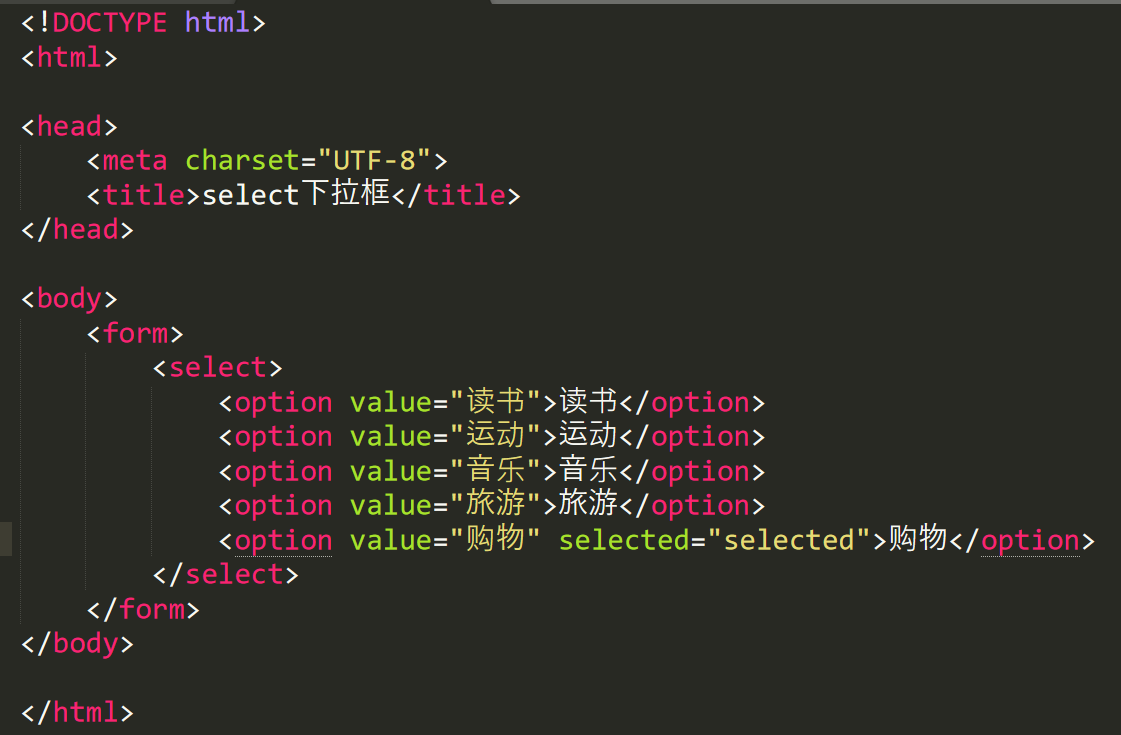Click the 运动 option's inner text

point(588,436)
